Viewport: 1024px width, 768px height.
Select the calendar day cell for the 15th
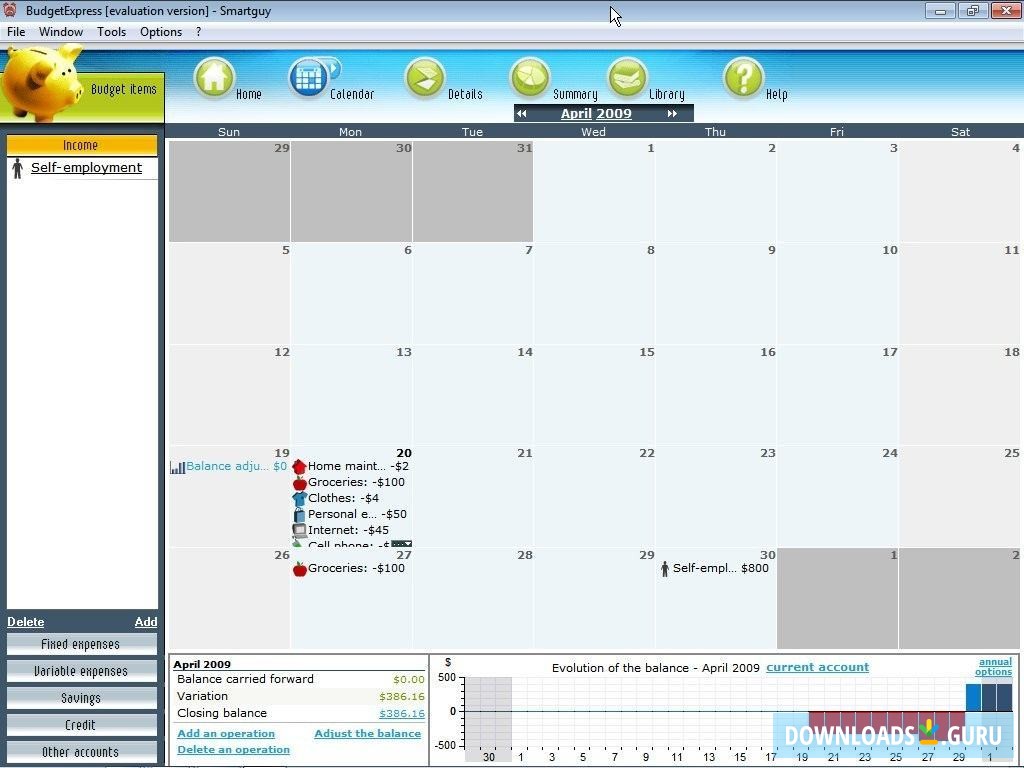tap(594, 394)
